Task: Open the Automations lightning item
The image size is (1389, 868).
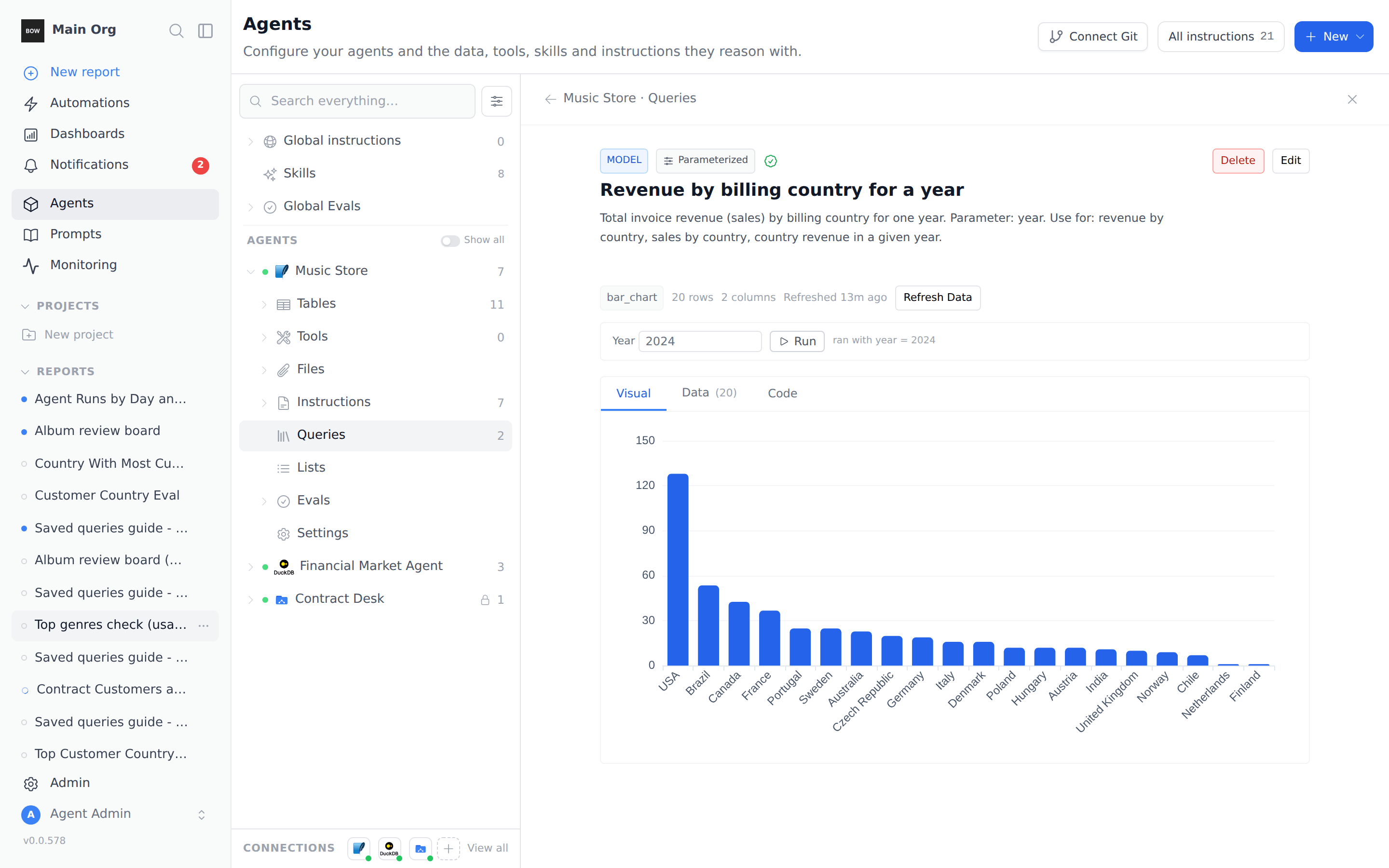Action: click(115, 103)
